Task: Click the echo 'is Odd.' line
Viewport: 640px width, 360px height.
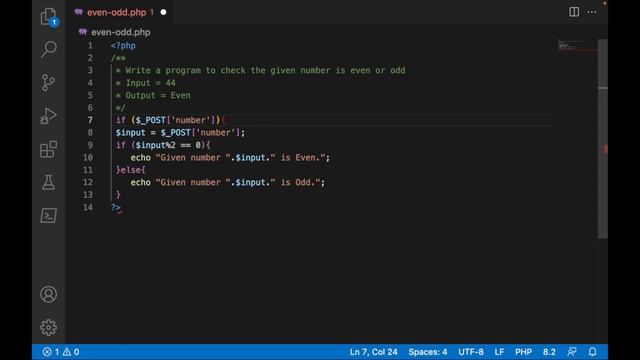Action: [x=228, y=182]
